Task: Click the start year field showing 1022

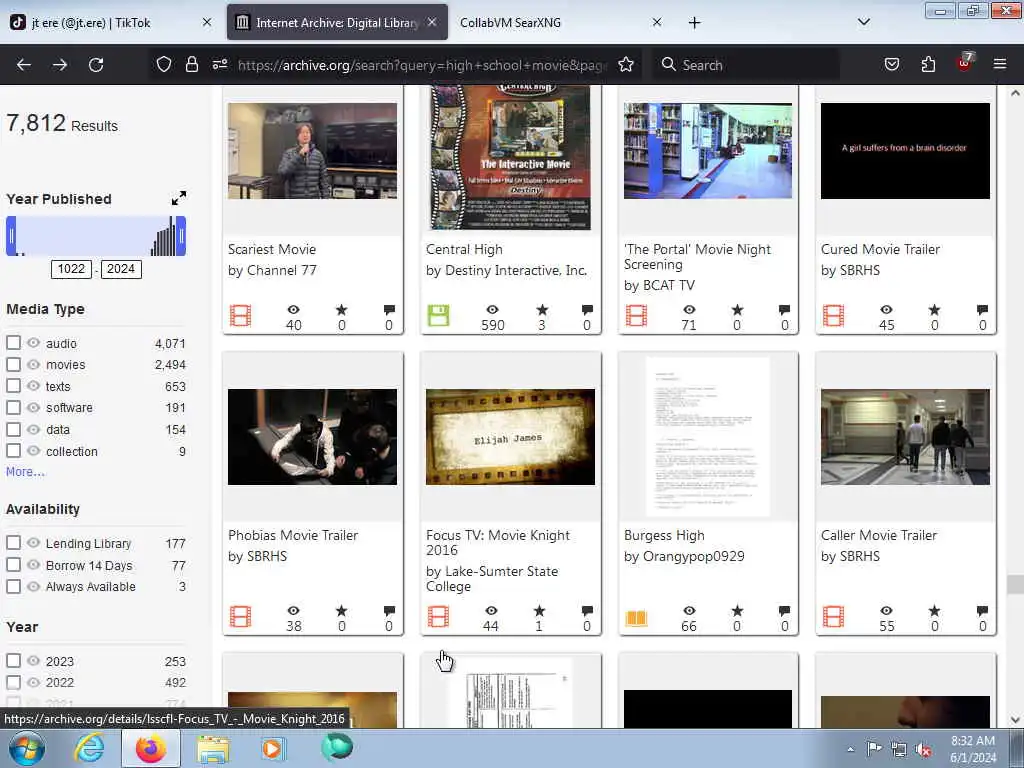Action: coord(71,269)
